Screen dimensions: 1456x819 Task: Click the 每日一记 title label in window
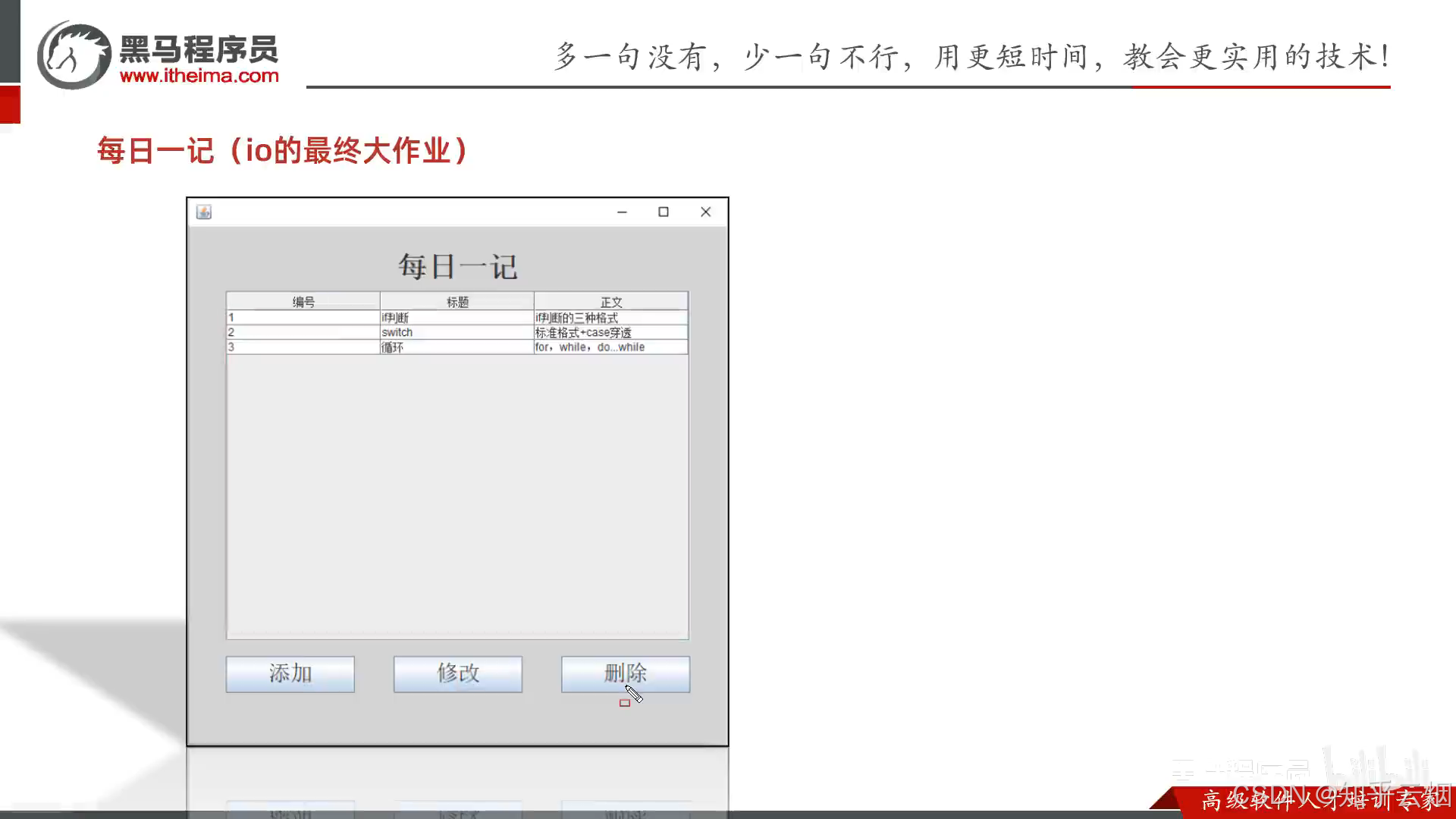[x=457, y=267]
